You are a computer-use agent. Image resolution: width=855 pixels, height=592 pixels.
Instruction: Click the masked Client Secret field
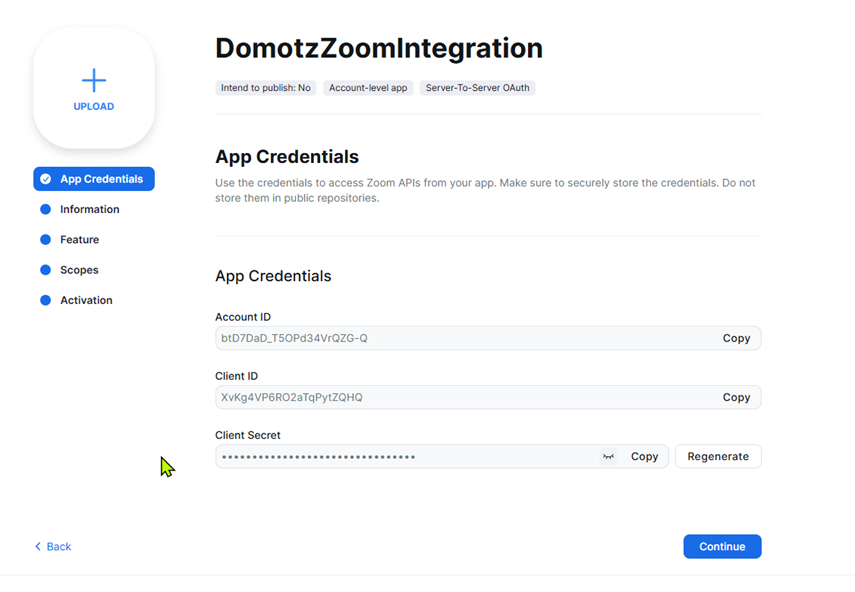[400, 457]
